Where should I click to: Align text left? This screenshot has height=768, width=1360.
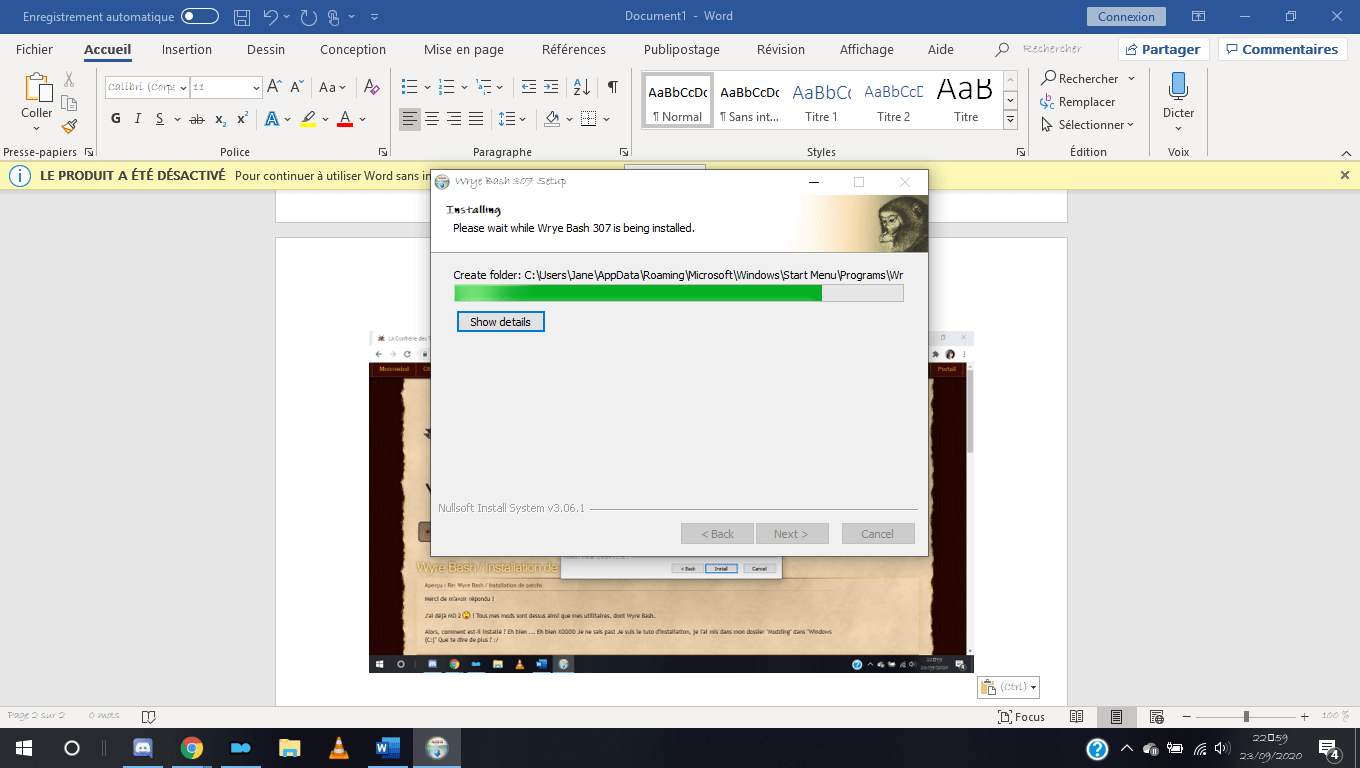pyautogui.click(x=410, y=119)
